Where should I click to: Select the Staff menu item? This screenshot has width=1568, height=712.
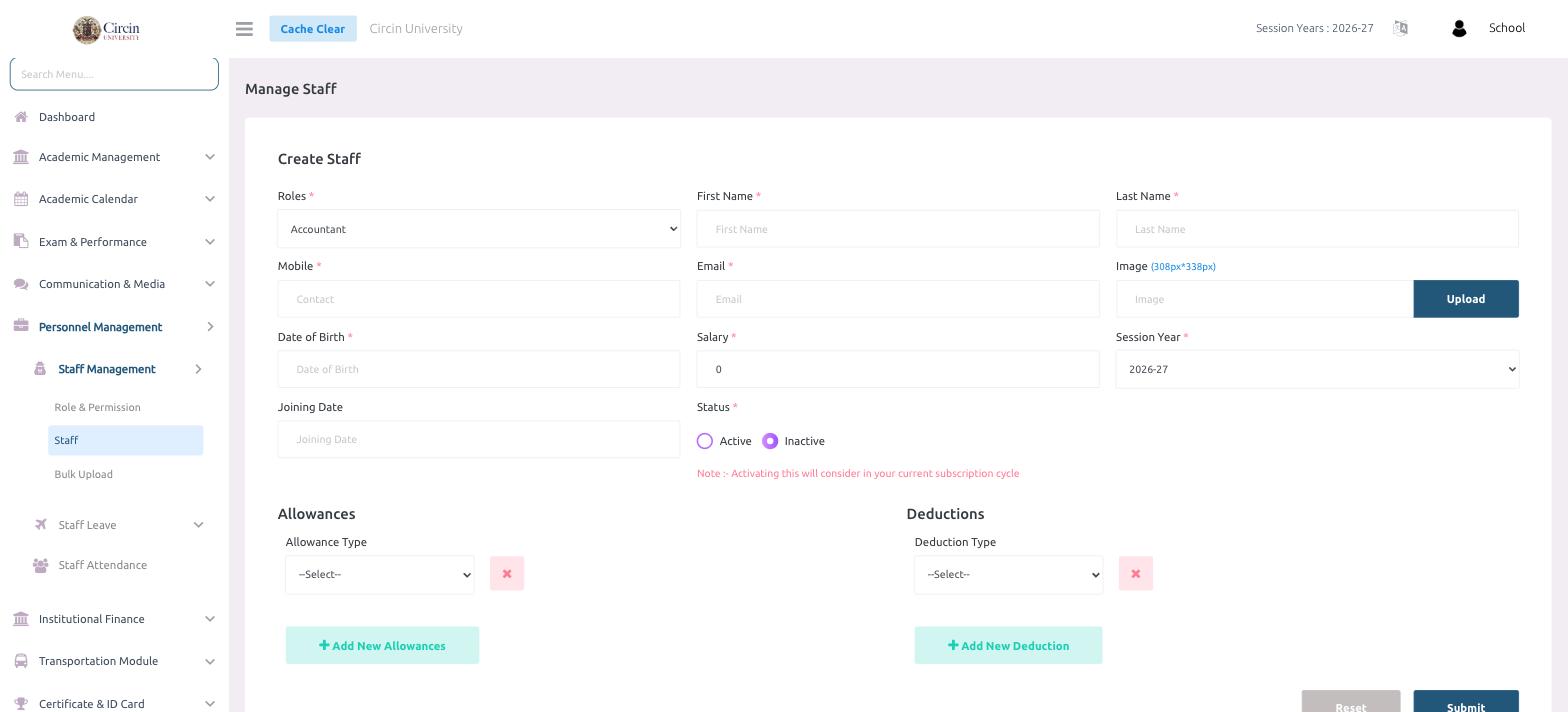(x=126, y=440)
